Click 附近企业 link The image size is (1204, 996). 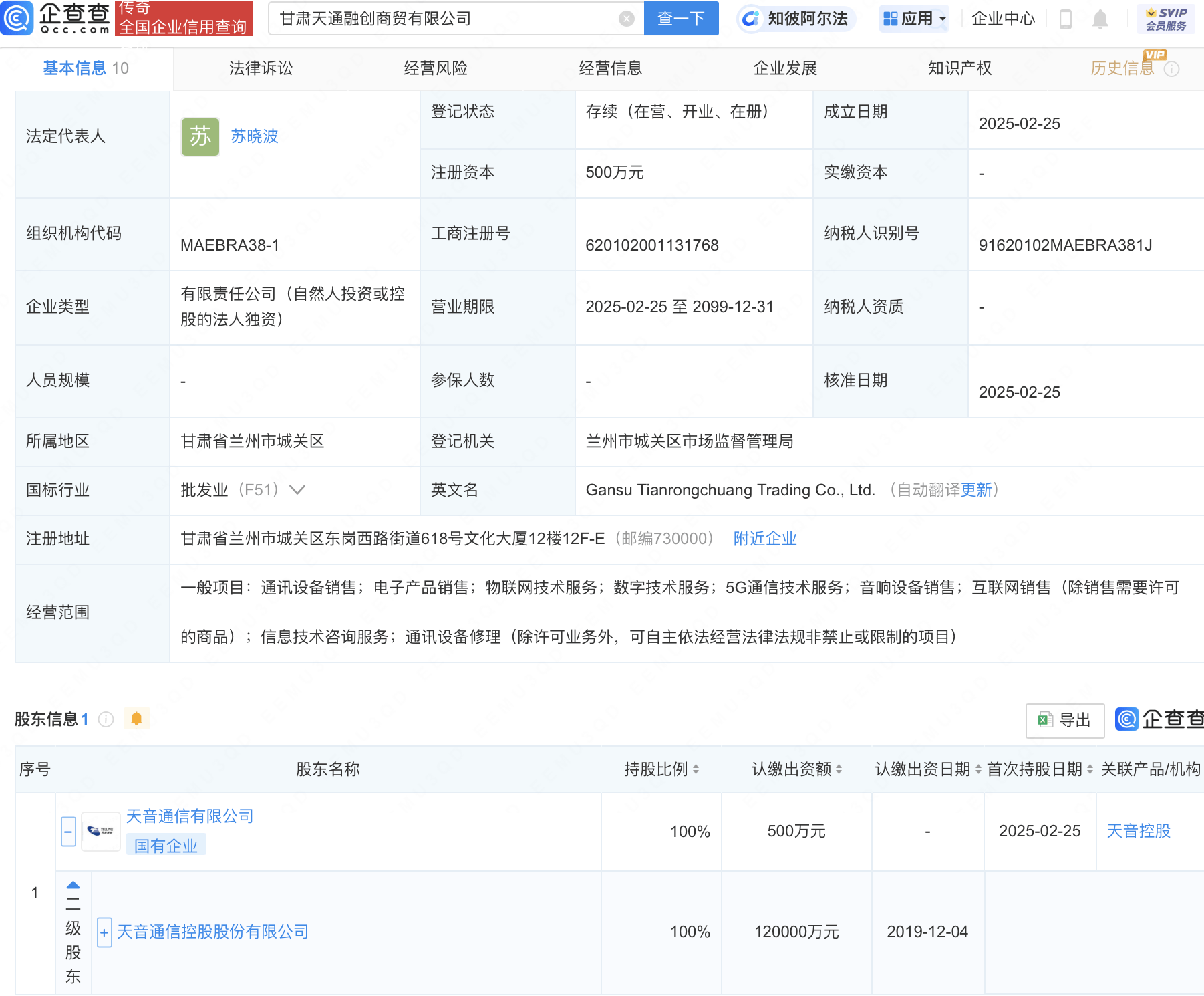click(765, 539)
